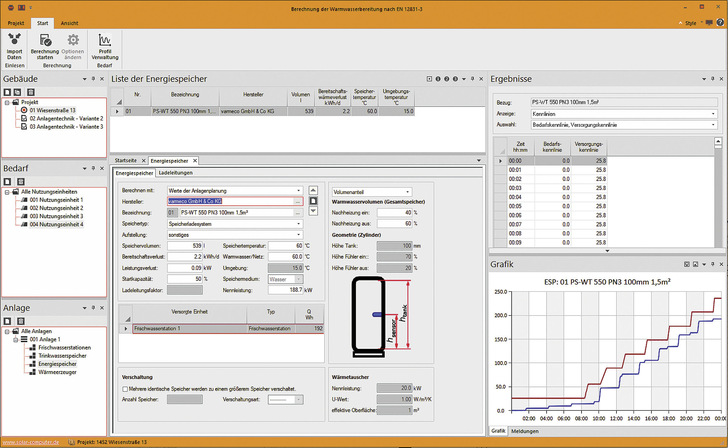Click the move-down arrow beside Bezeichnung
The image size is (728, 448).
[x=314, y=211]
